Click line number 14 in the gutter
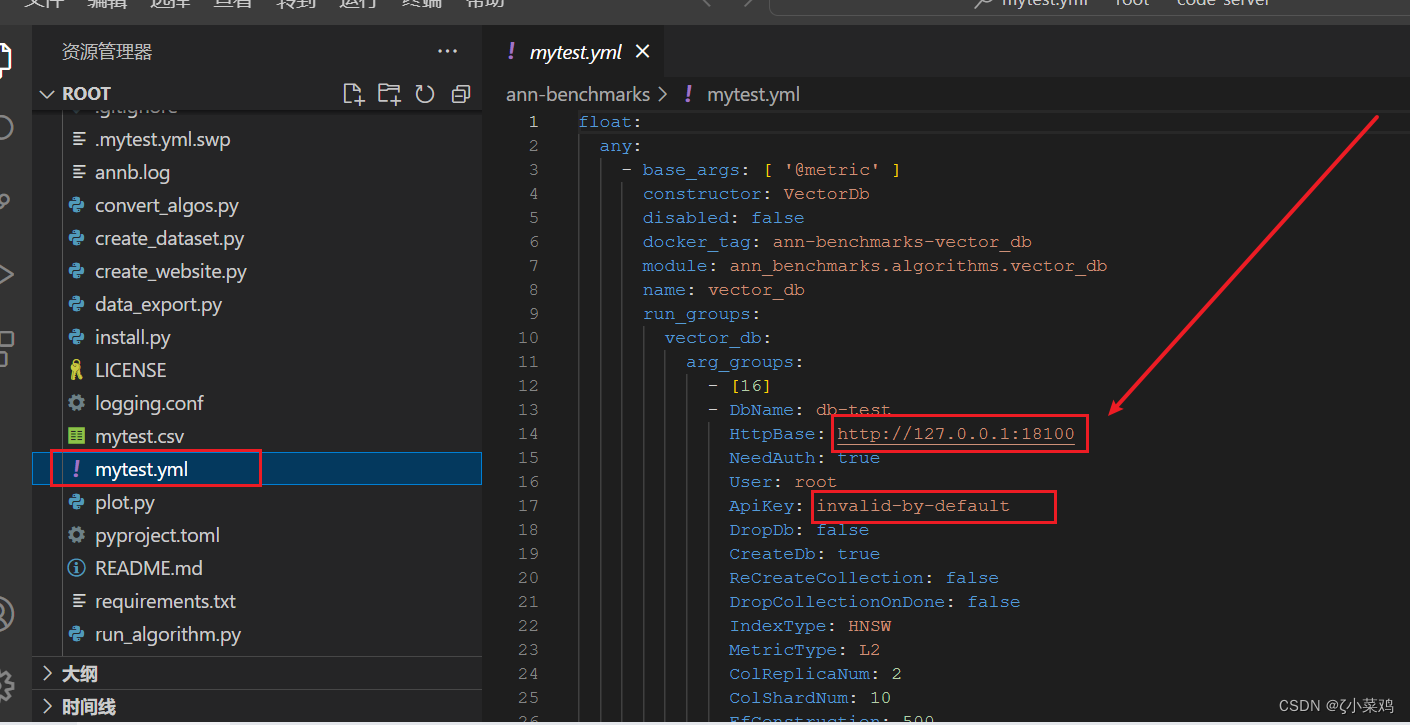 click(x=528, y=434)
